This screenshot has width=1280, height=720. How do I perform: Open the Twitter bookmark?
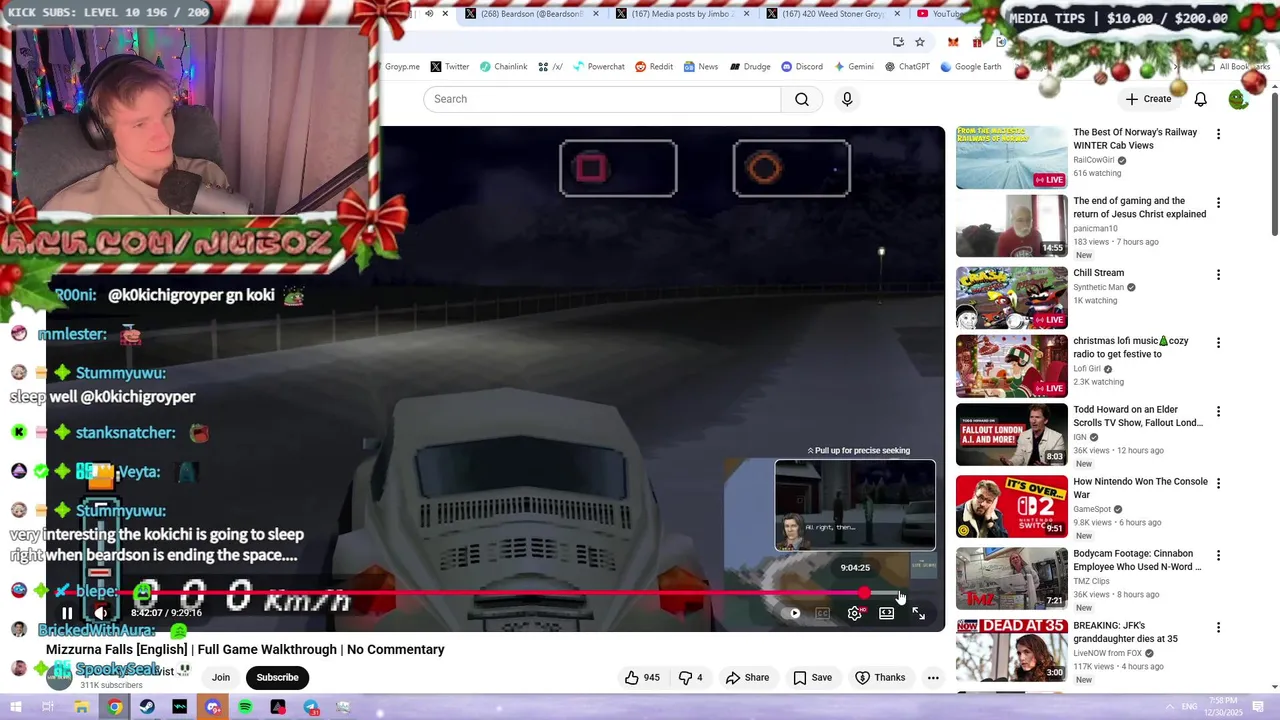pos(450,67)
